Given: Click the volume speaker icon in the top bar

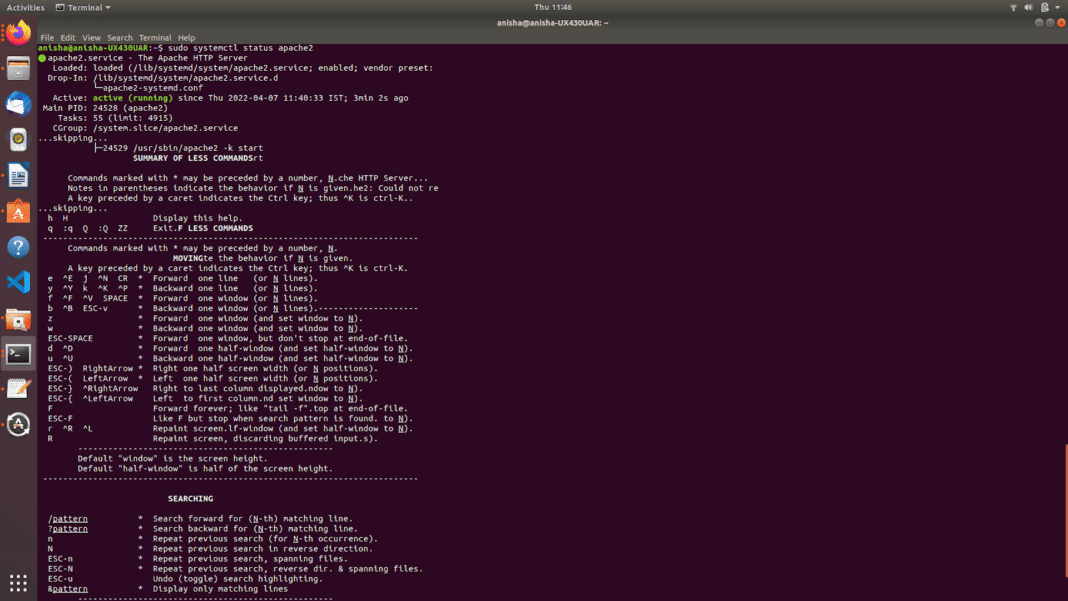Looking at the screenshot, I should [x=1028, y=7].
